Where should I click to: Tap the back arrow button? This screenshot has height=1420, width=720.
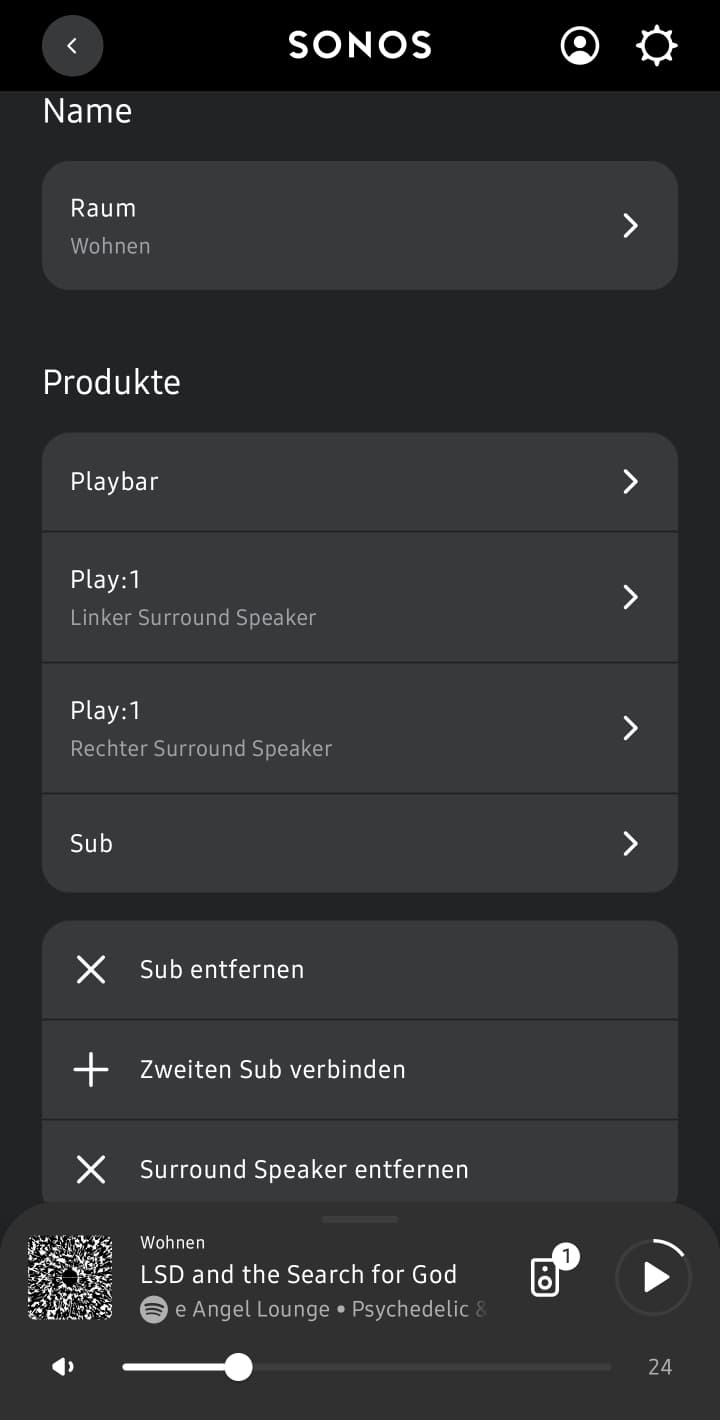72,46
